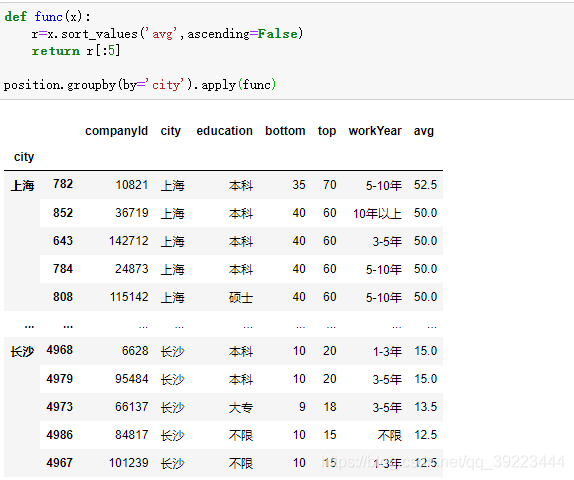Screen dimensions: 574x480
Task: Click companyId value 95484
Action: [x=132, y=379]
